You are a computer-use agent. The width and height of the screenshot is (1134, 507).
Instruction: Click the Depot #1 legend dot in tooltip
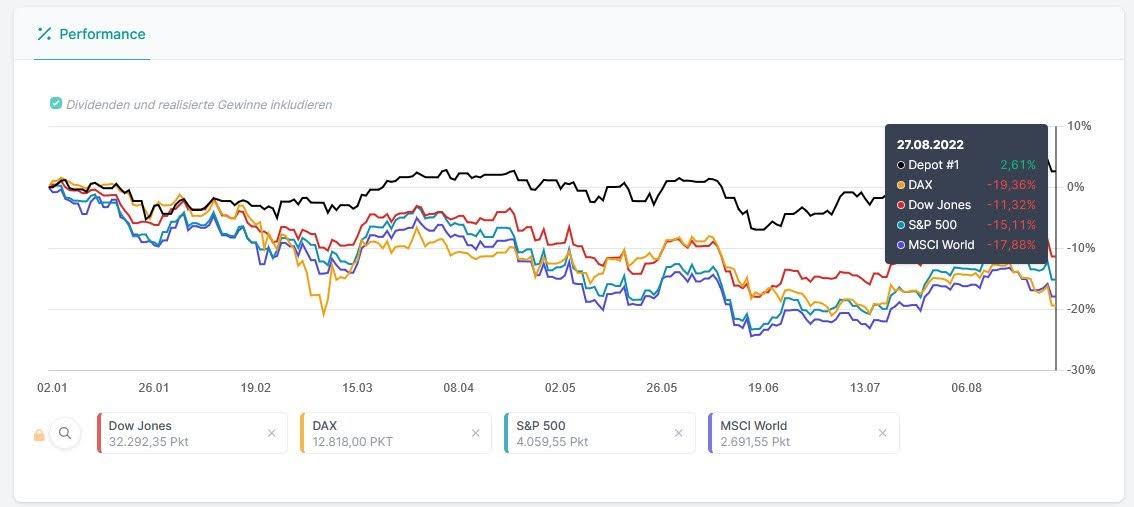click(901, 165)
